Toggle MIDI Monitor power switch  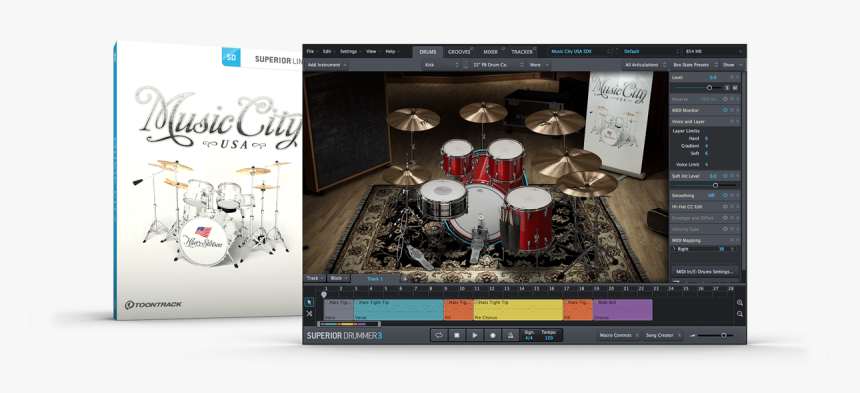[x=725, y=110]
